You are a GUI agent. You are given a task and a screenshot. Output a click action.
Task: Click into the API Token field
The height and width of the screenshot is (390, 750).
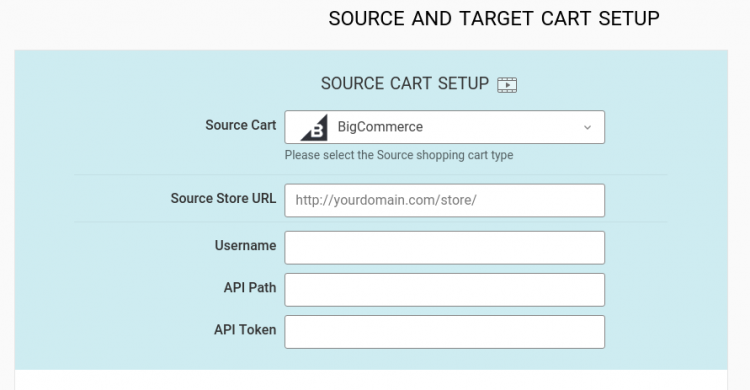coord(444,332)
